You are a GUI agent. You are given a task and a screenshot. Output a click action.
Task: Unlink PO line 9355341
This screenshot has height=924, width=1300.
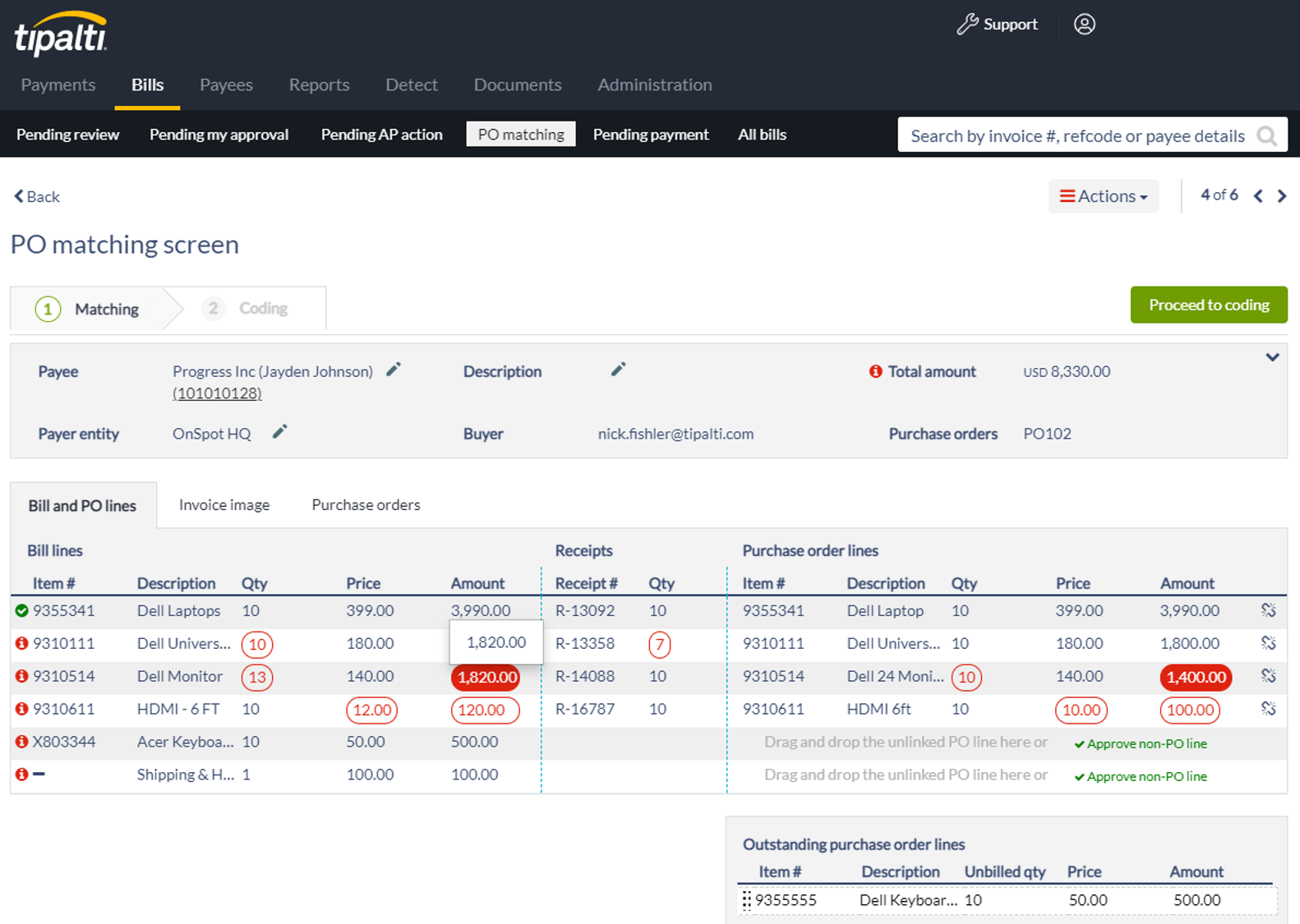[x=1268, y=610]
